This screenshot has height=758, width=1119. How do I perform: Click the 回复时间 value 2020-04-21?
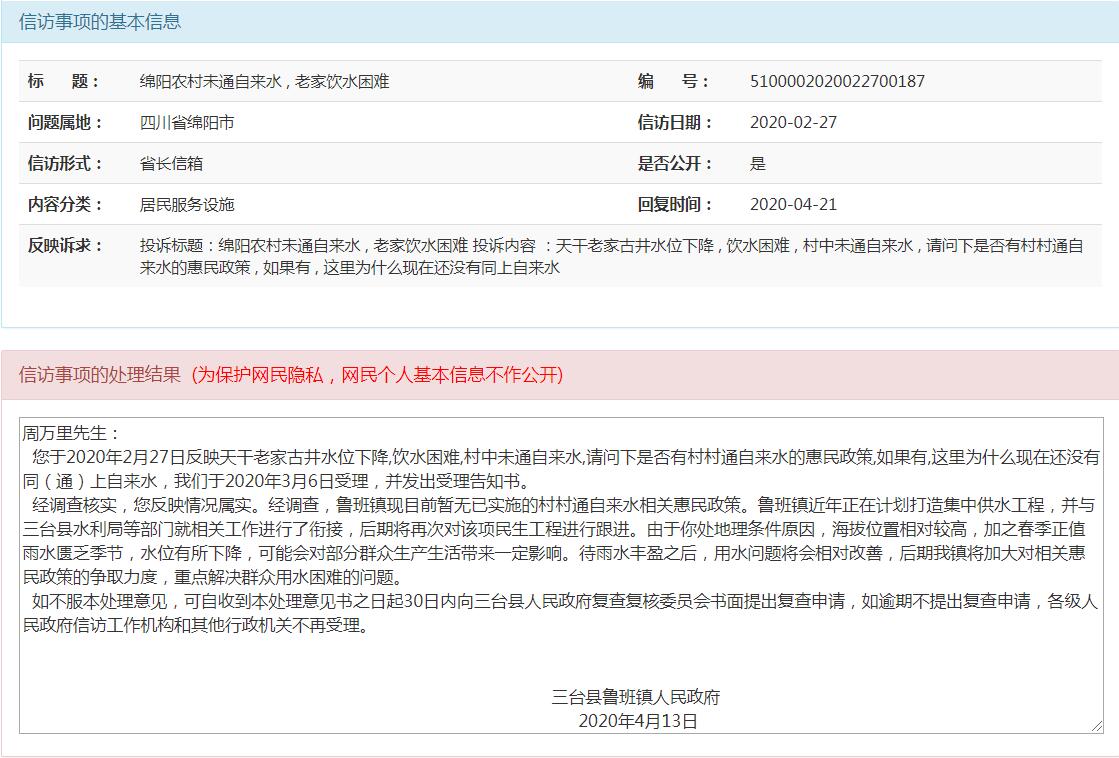(793, 205)
